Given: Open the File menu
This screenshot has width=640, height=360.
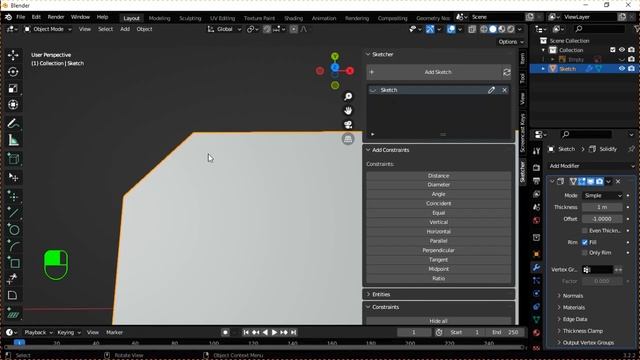Looking at the screenshot, I should pyautogui.click(x=20, y=17).
